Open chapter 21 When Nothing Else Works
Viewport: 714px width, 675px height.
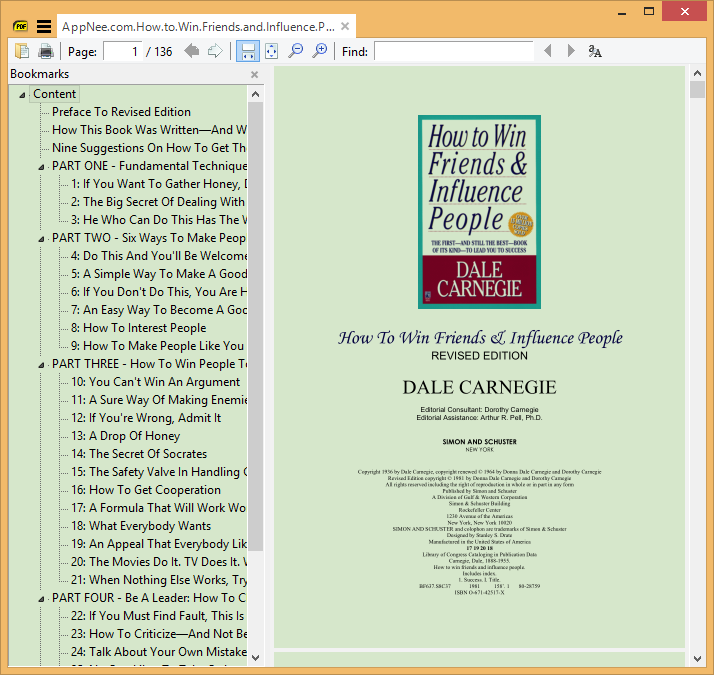click(x=158, y=579)
